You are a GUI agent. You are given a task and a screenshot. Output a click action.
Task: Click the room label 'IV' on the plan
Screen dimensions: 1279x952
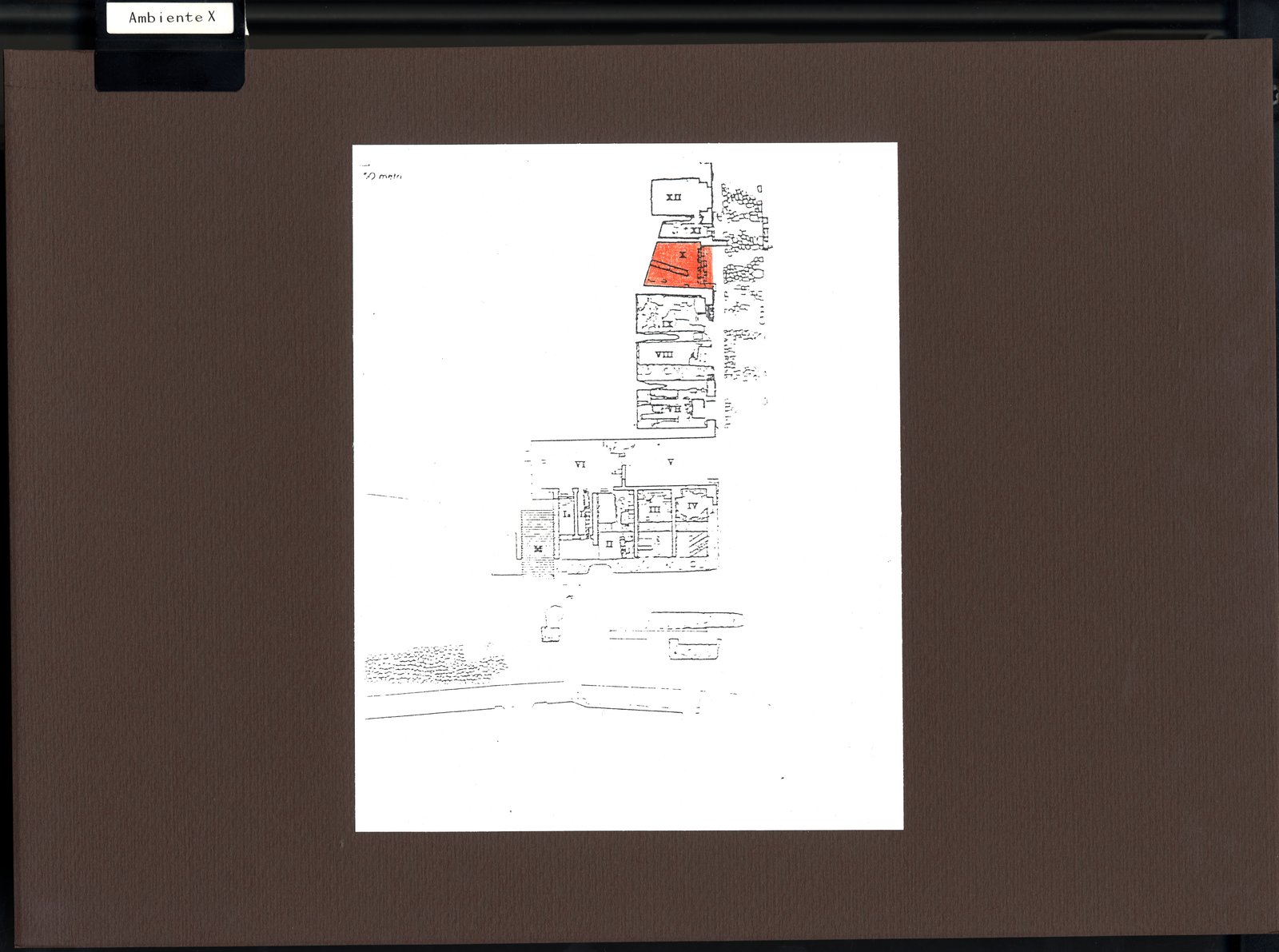tap(692, 506)
